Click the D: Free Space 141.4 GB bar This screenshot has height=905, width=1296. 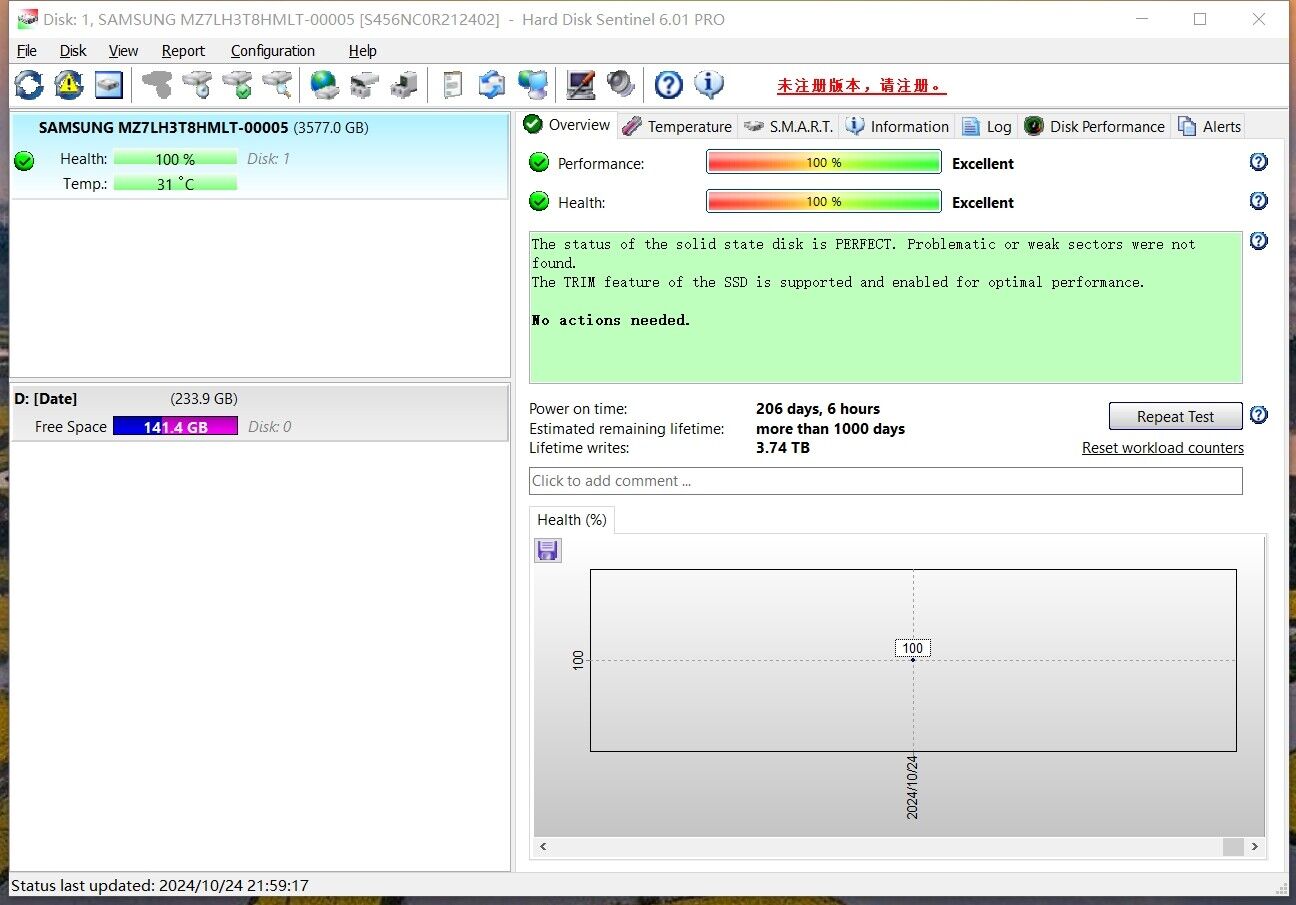[175, 426]
